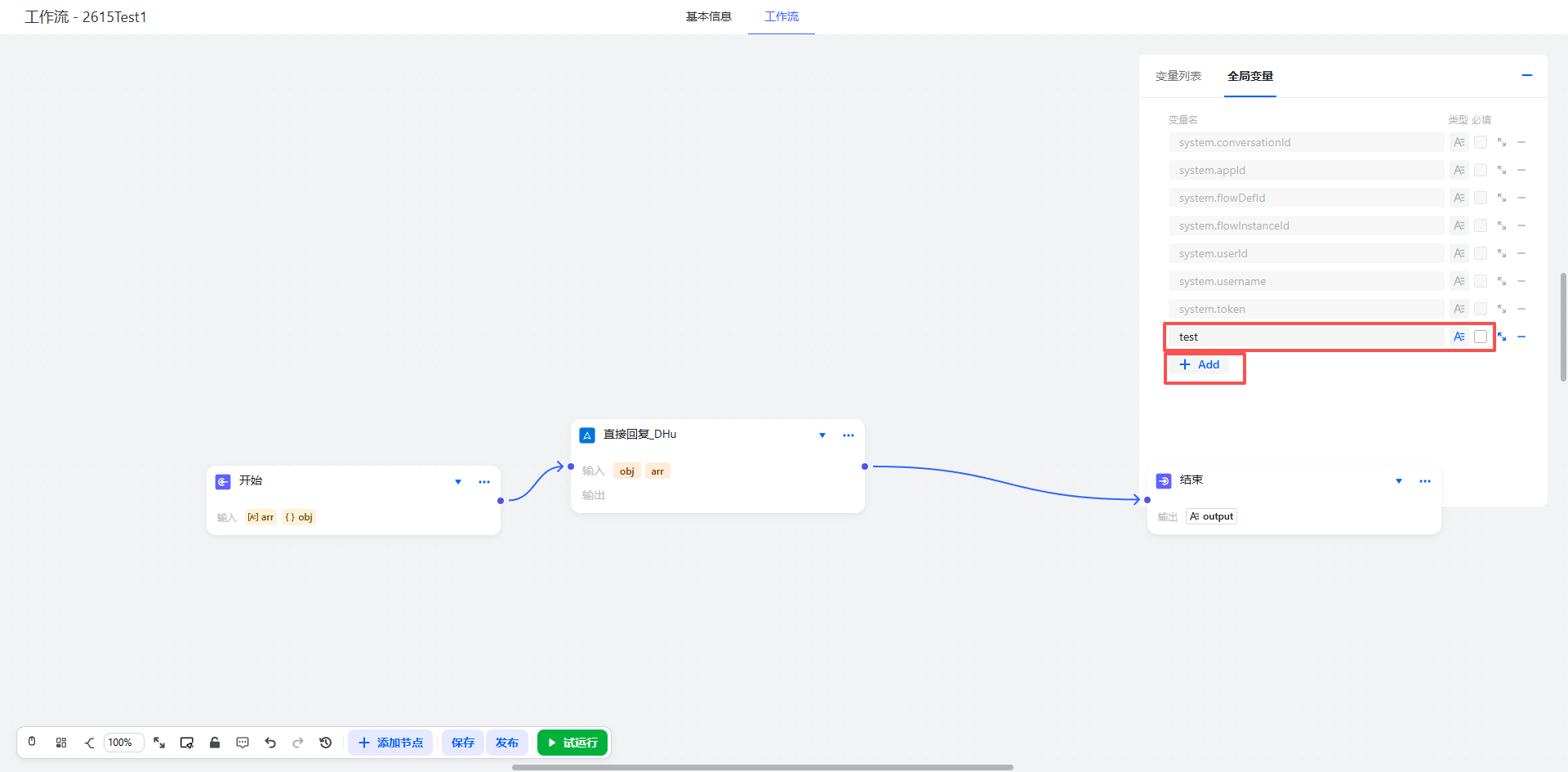Image resolution: width=1568 pixels, height=772 pixels.
Task: Collapse the 开始 node with its arrow
Action: [458, 482]
